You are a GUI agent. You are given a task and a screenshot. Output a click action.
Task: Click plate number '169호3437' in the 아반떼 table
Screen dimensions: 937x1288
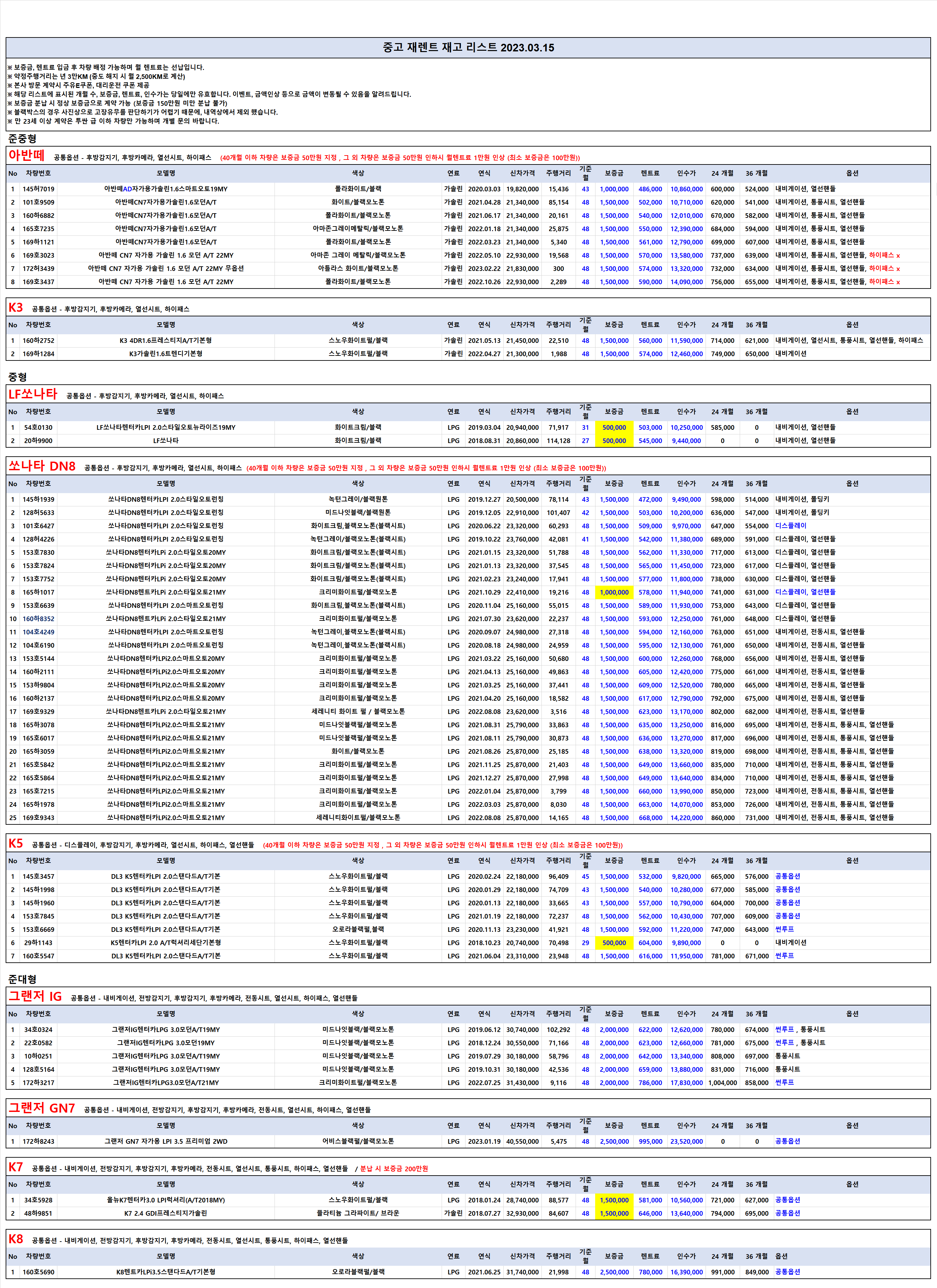pos(38,282)
